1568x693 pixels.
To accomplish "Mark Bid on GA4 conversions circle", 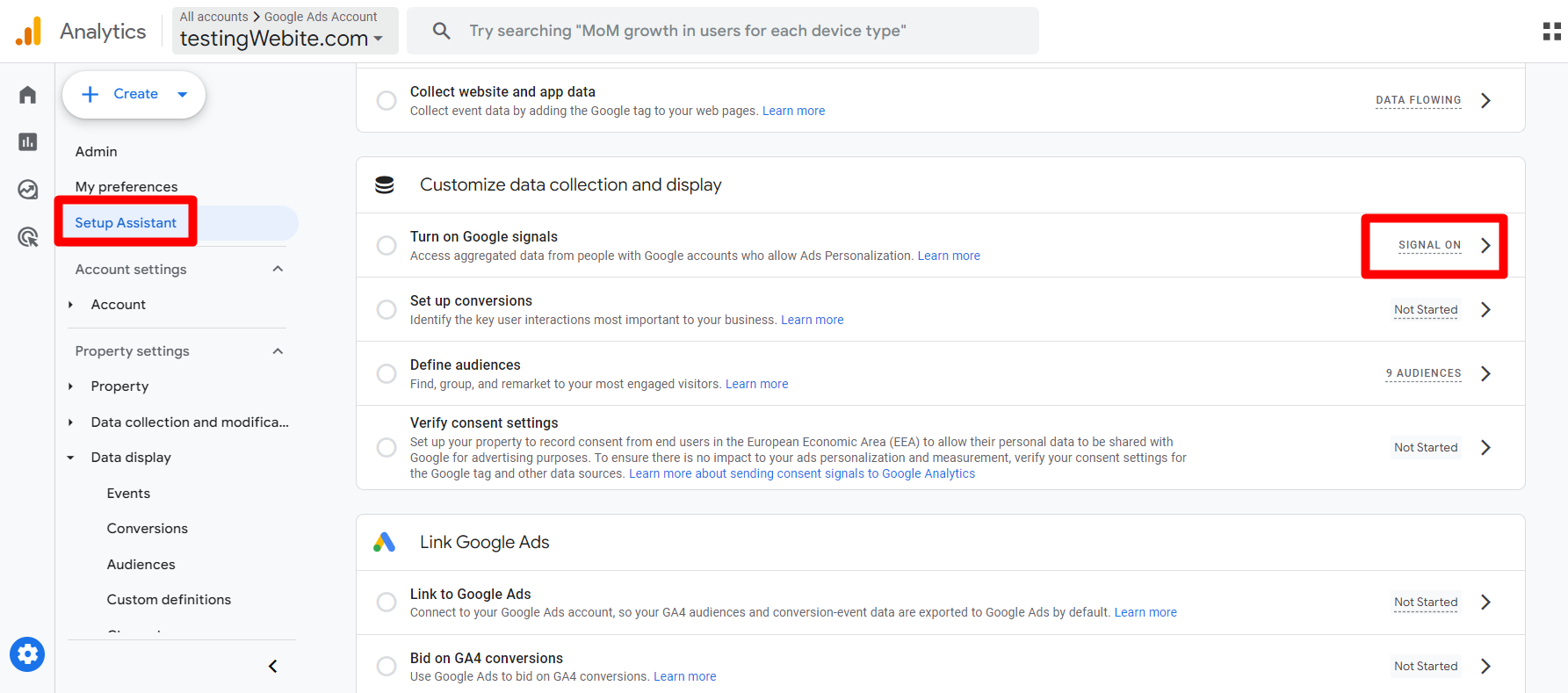I will [387, 666].
